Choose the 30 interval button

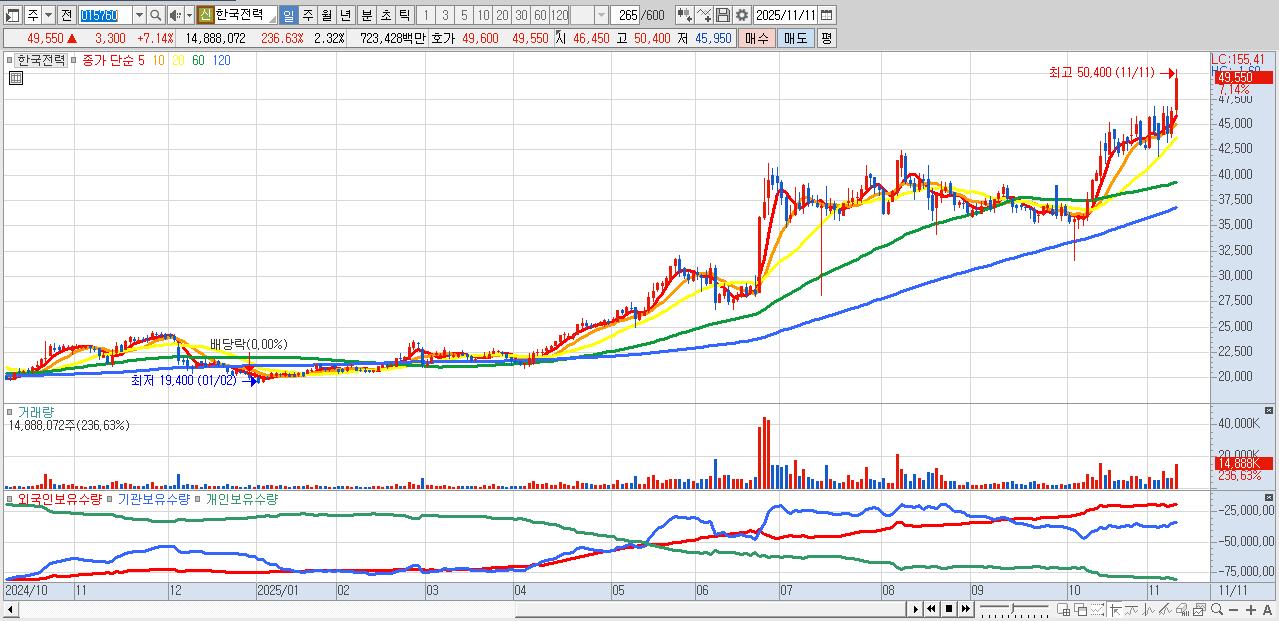(521, 15)
